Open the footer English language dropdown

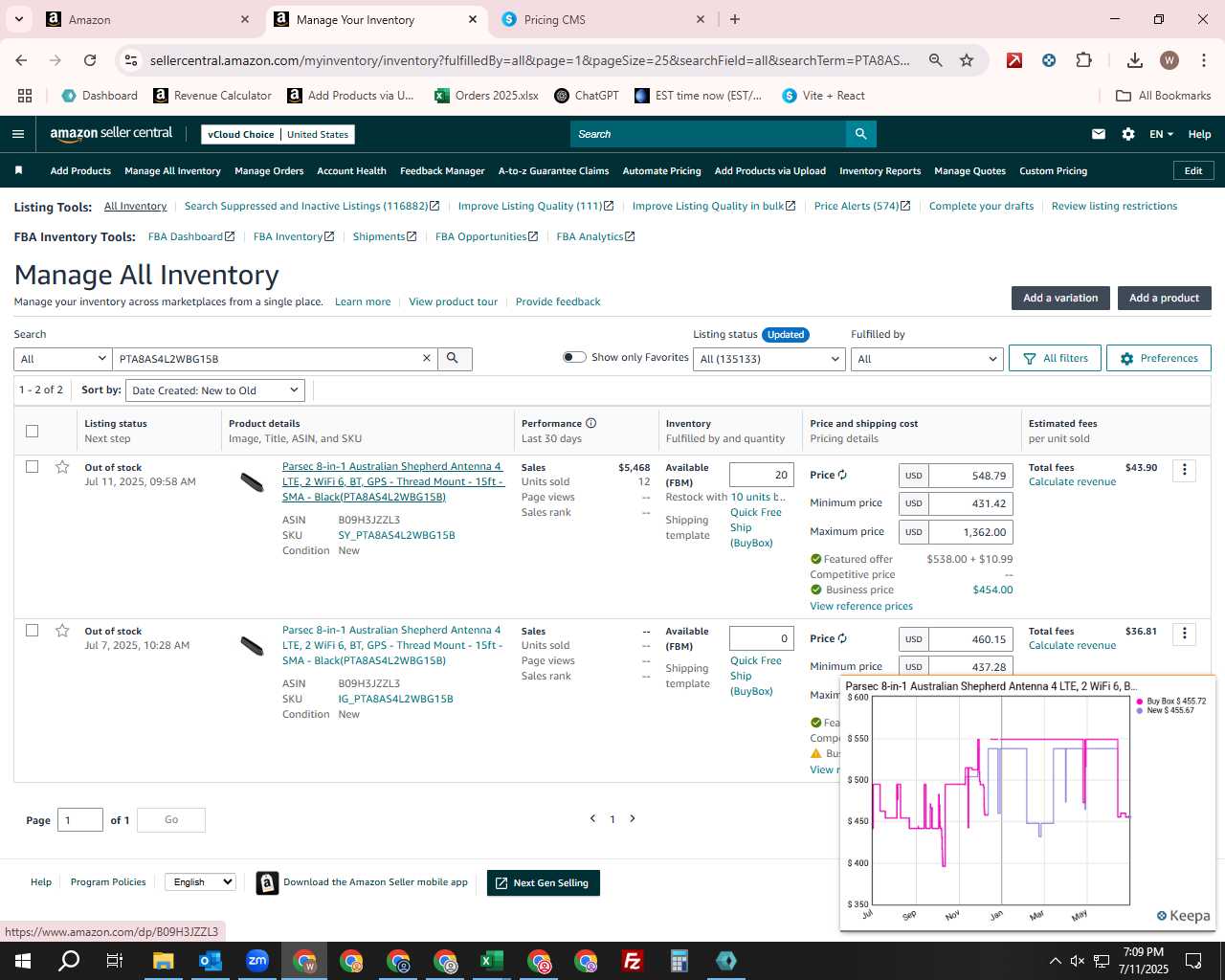(200, 881)
